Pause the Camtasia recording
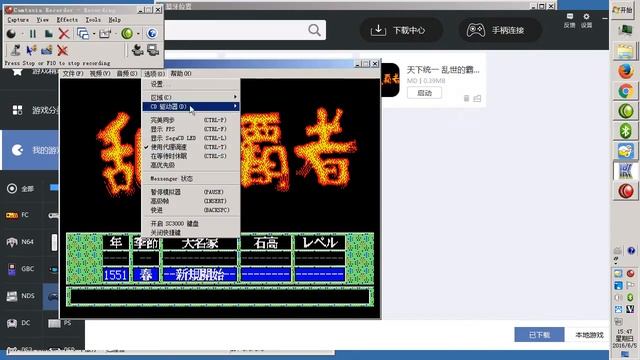Image resolution: width=640 pixels, height=360 pixels. pos(33,33)
